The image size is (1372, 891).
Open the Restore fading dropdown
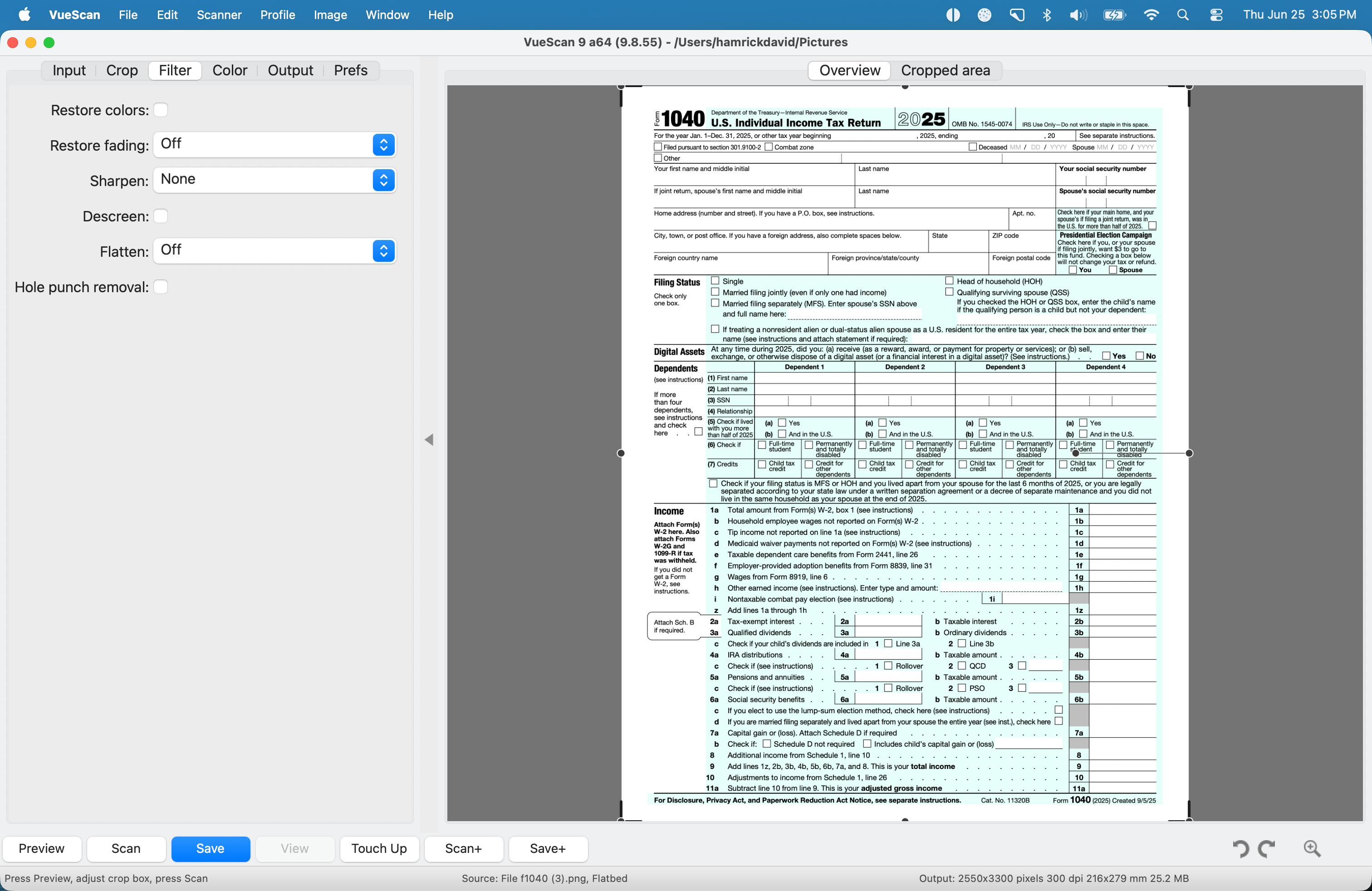tap(274, 144)
